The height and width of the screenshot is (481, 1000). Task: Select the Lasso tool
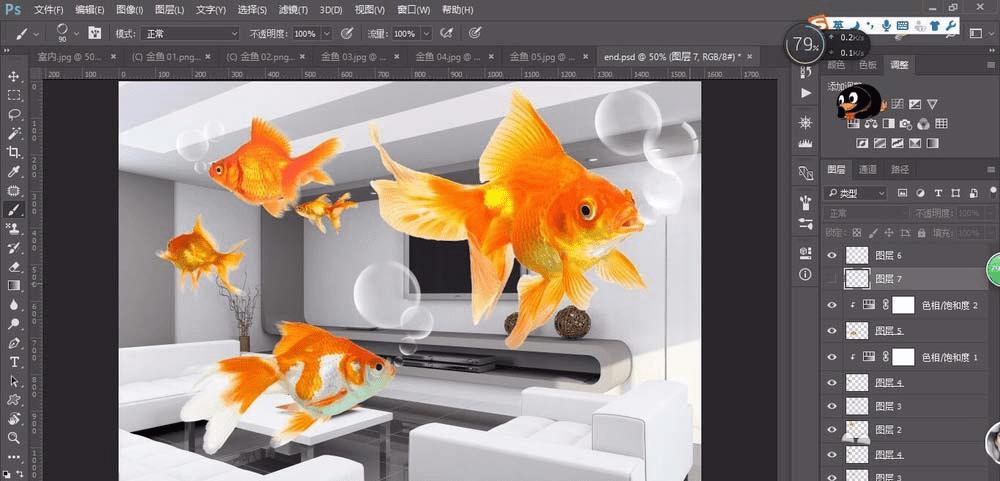14,114
